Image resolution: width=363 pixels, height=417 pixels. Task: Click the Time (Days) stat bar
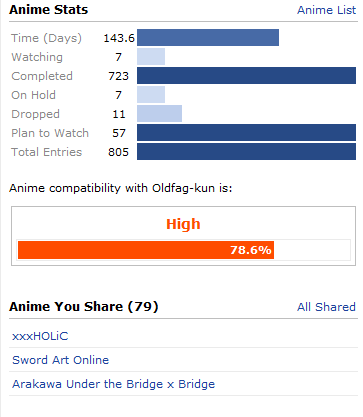click(208, 38)
